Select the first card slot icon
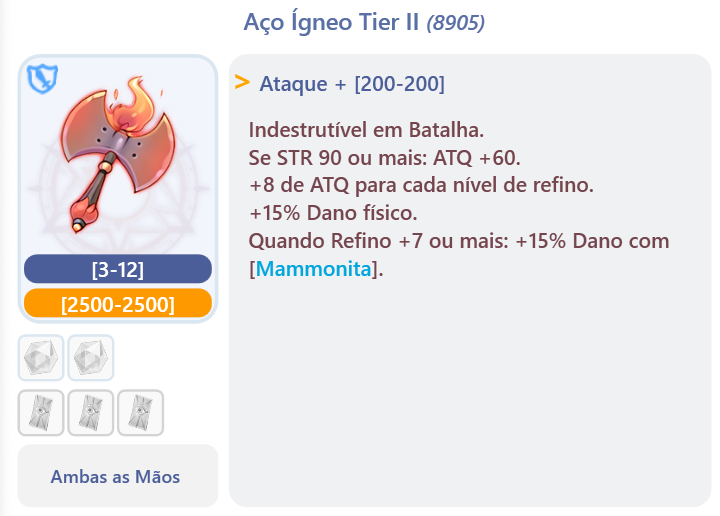The image size is (720, 516). (x=41, y=413)
